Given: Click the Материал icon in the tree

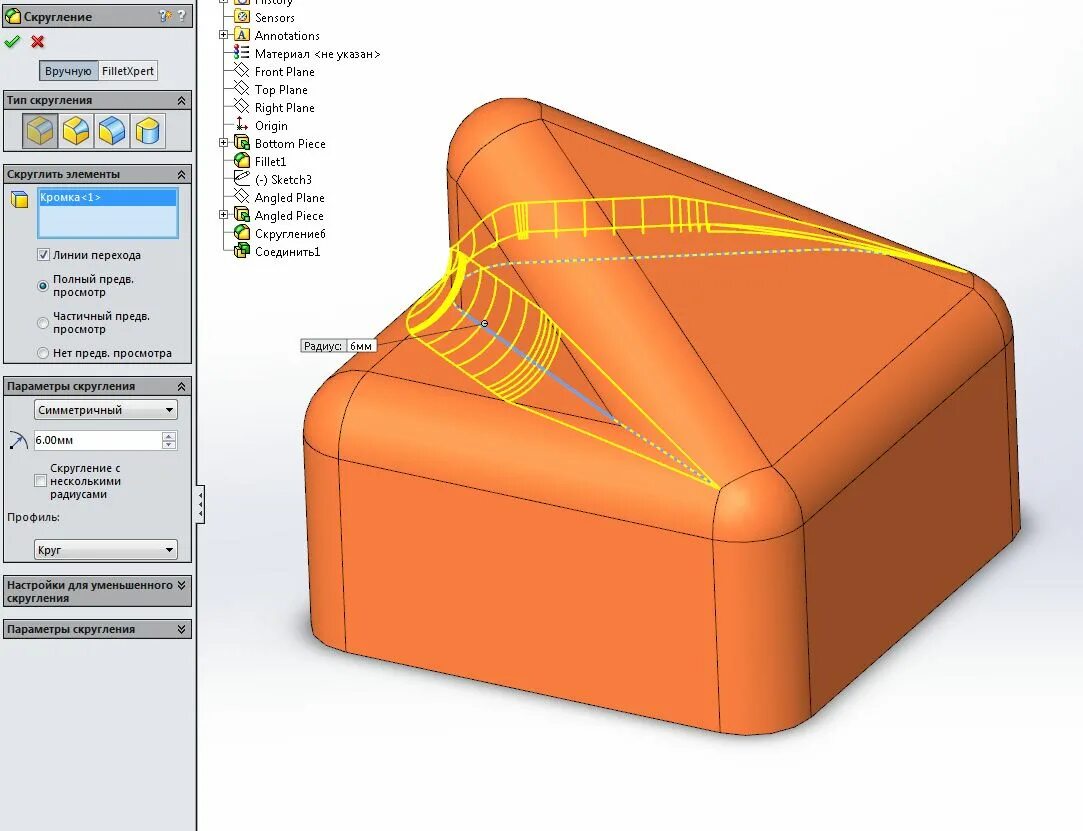Looking at the screenshot, I should coord(241,52).
